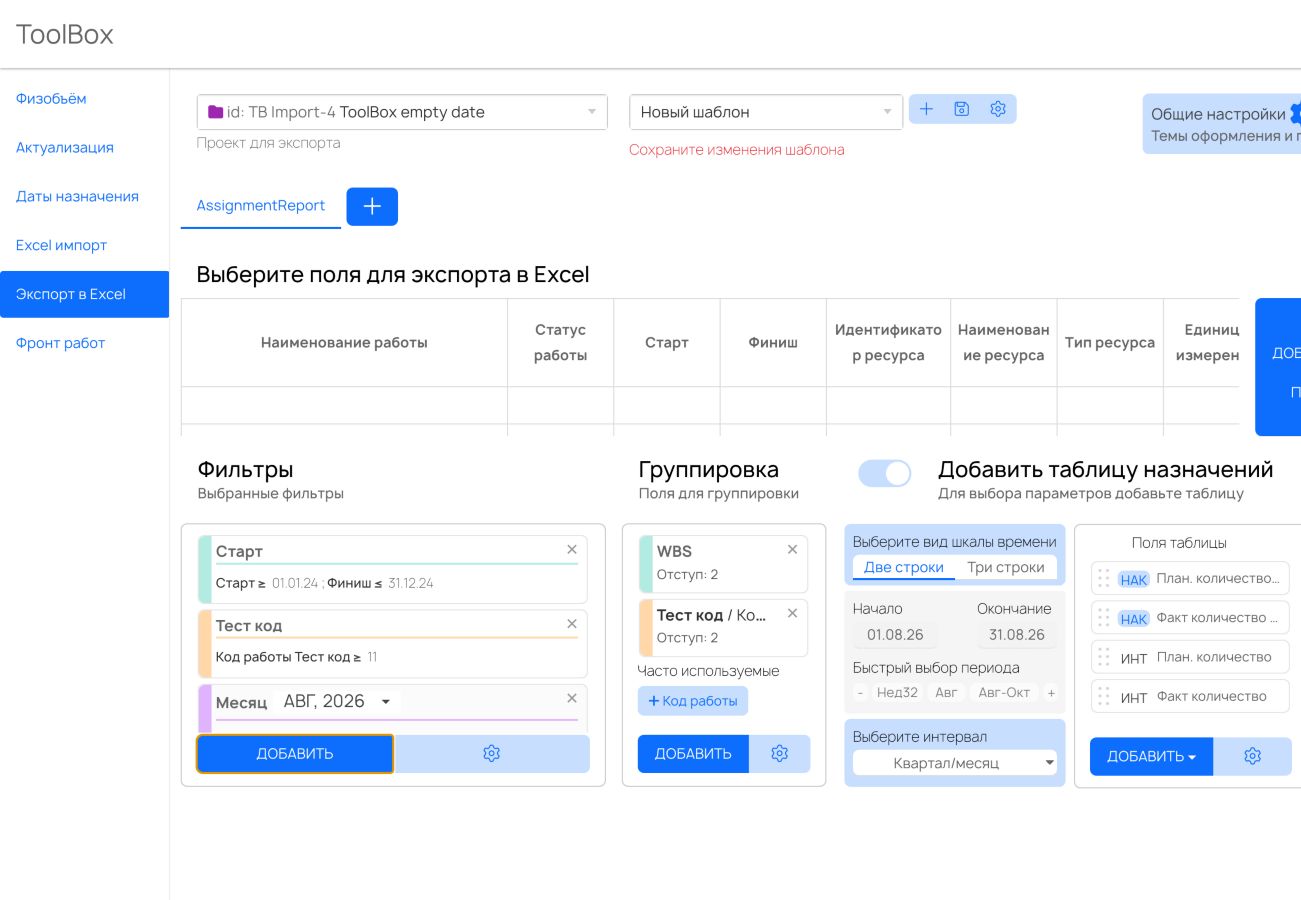Pick Авг-Окт quick period

click(x=1004, y=692)
